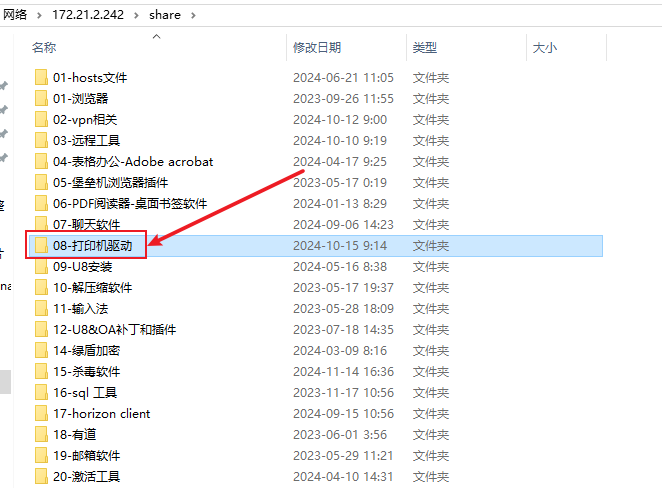Click the folder icon of 15-杀毒软件
Screen dimensions: 662x488
click(x=41, y=371)
